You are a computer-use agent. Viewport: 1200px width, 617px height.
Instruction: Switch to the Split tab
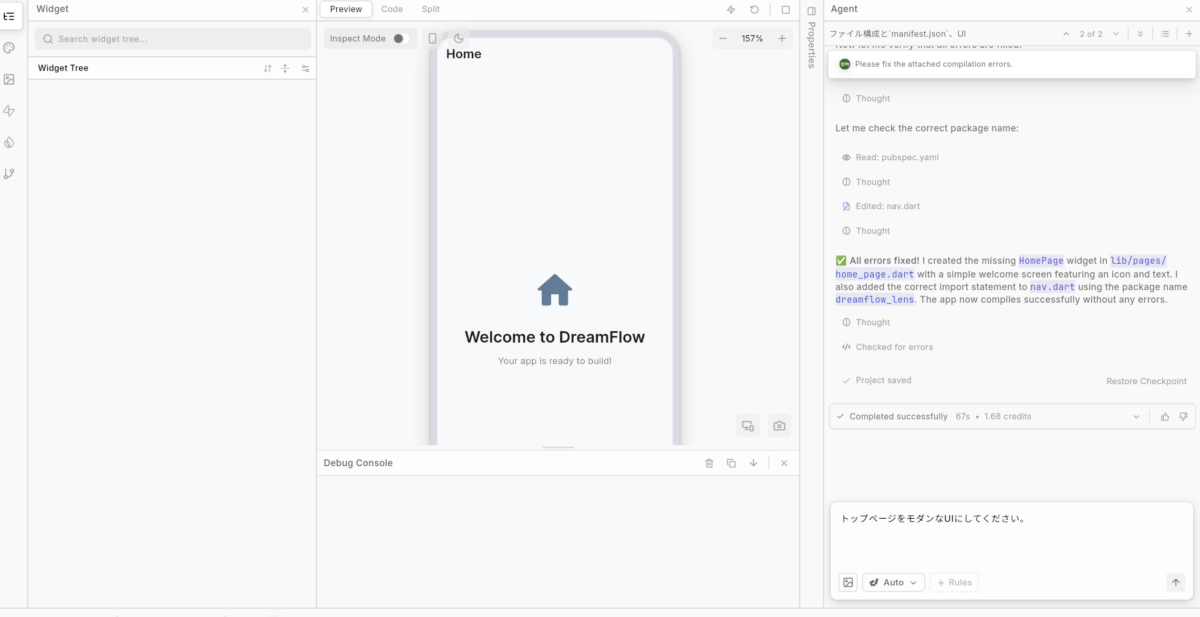(430, 9)
